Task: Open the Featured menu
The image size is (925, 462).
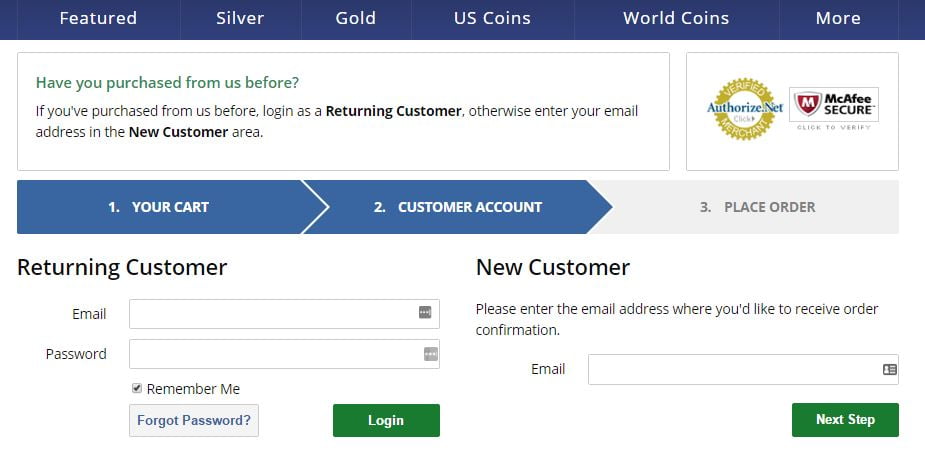Action: coord(98,18)
